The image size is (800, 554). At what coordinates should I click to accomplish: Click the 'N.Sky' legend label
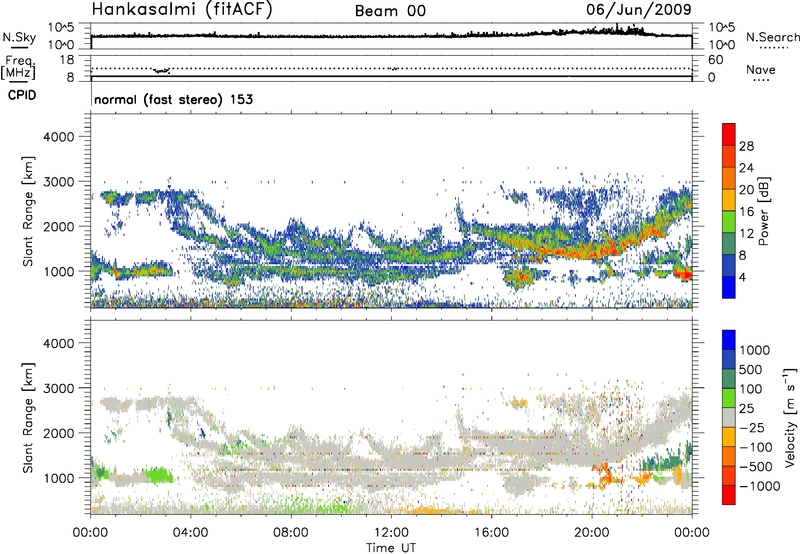19,37
